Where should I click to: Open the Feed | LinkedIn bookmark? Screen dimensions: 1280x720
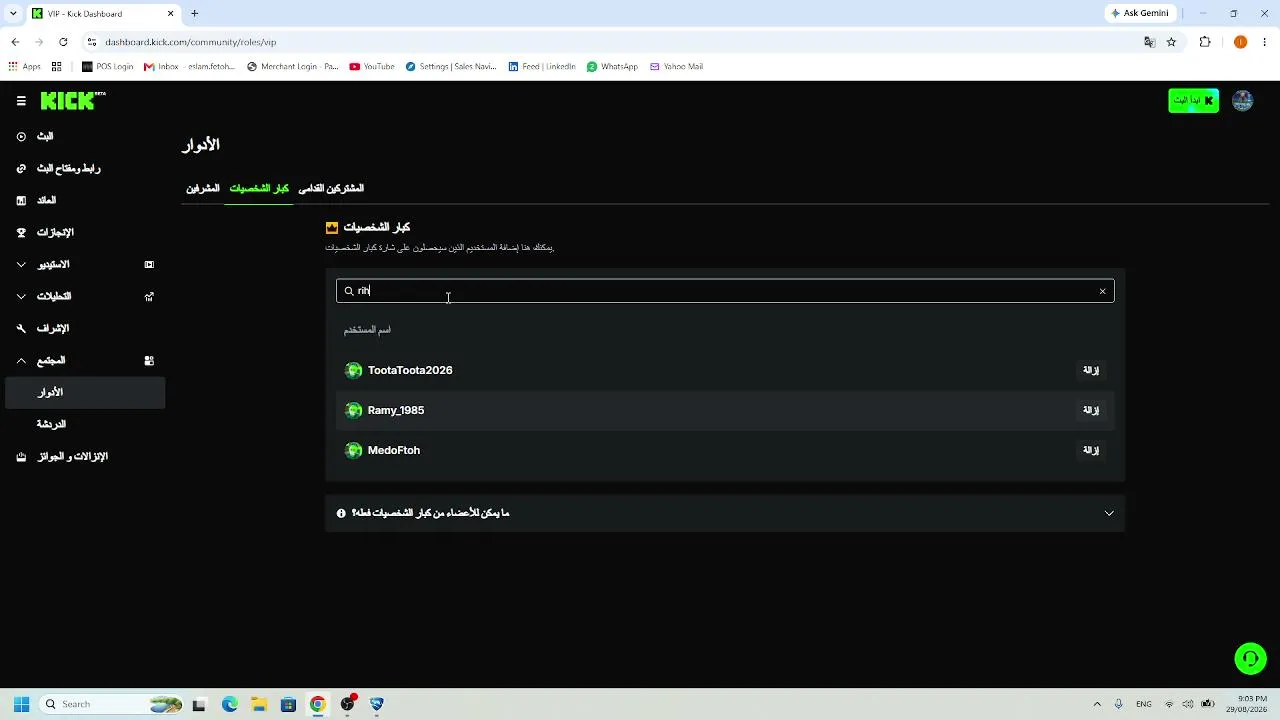pos(542,67)
